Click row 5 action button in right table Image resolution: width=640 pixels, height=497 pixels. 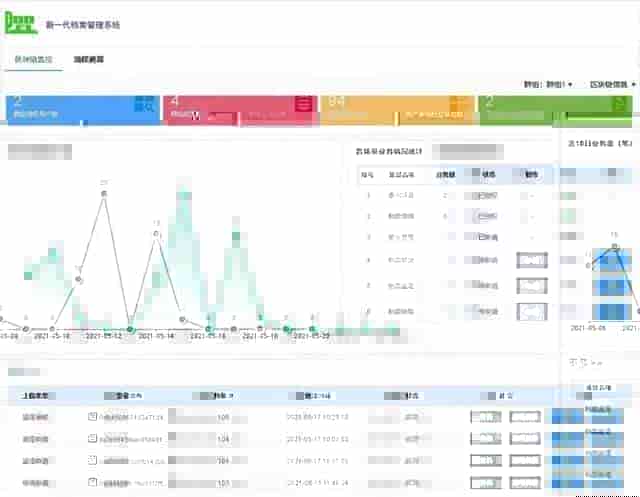532,286
